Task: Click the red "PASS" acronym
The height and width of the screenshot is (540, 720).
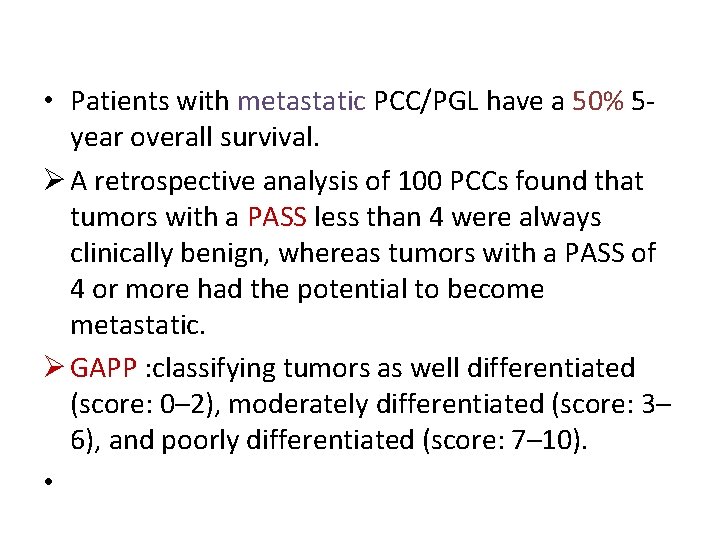Action: pos(277,217)
